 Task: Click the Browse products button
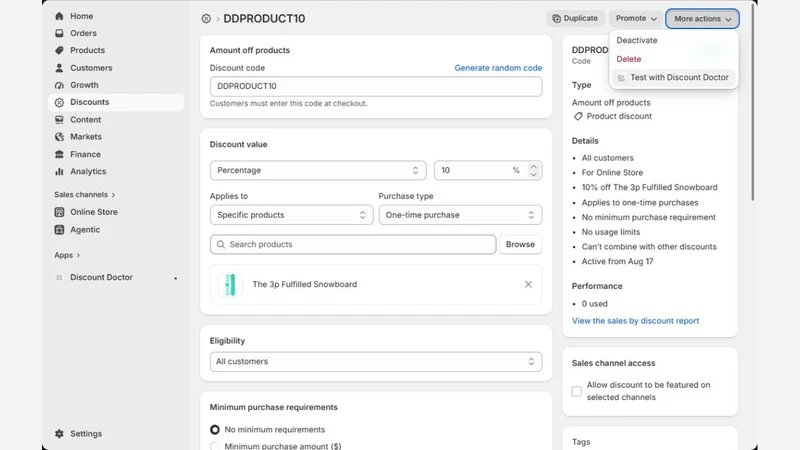pos(520,244)
